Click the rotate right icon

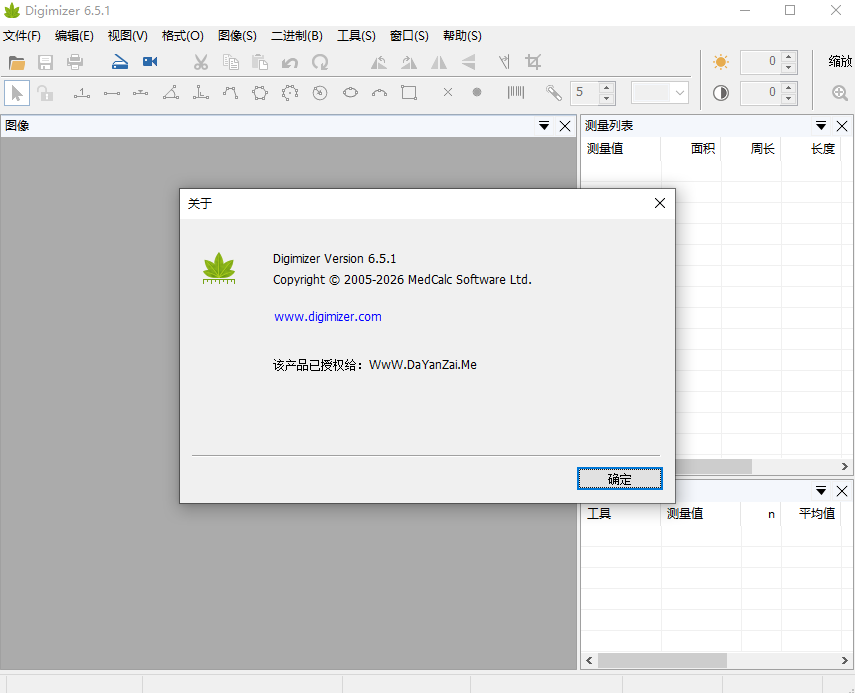coord(409,62)
